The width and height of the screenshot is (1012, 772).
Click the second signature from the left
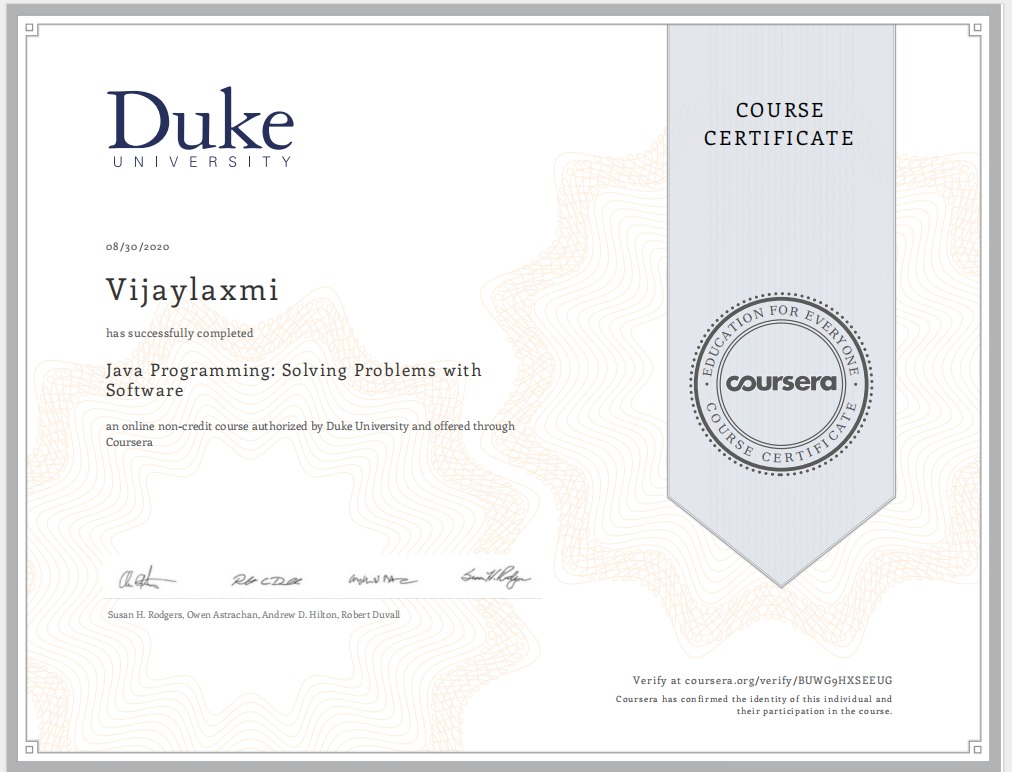pyautogui.click(x=267, y=580)
